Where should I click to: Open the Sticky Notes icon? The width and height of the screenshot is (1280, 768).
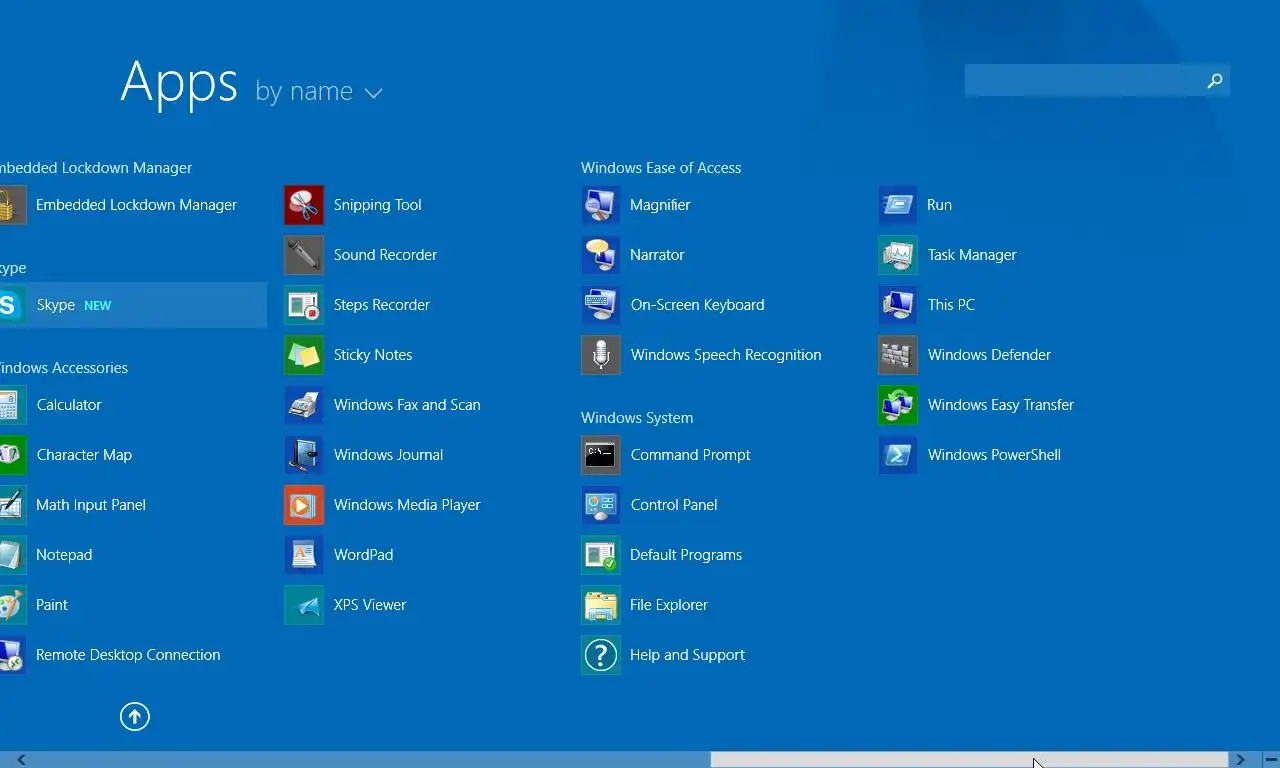pyautogui.click(x=304, y=355)
